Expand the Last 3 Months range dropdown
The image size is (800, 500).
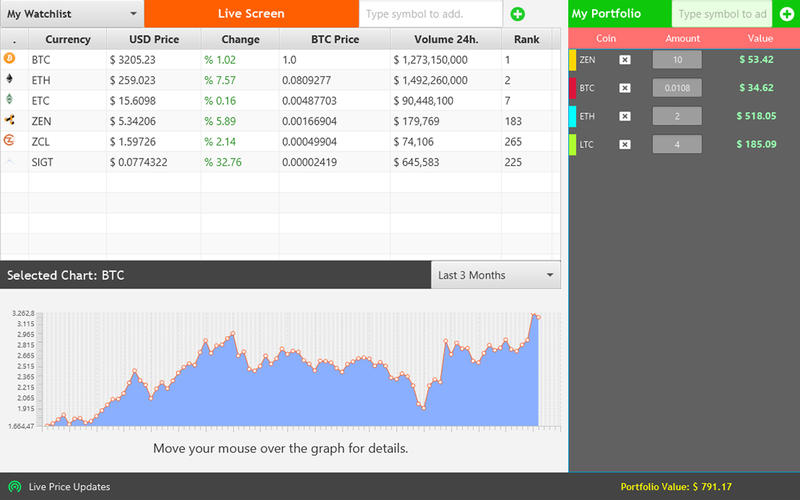496,275
